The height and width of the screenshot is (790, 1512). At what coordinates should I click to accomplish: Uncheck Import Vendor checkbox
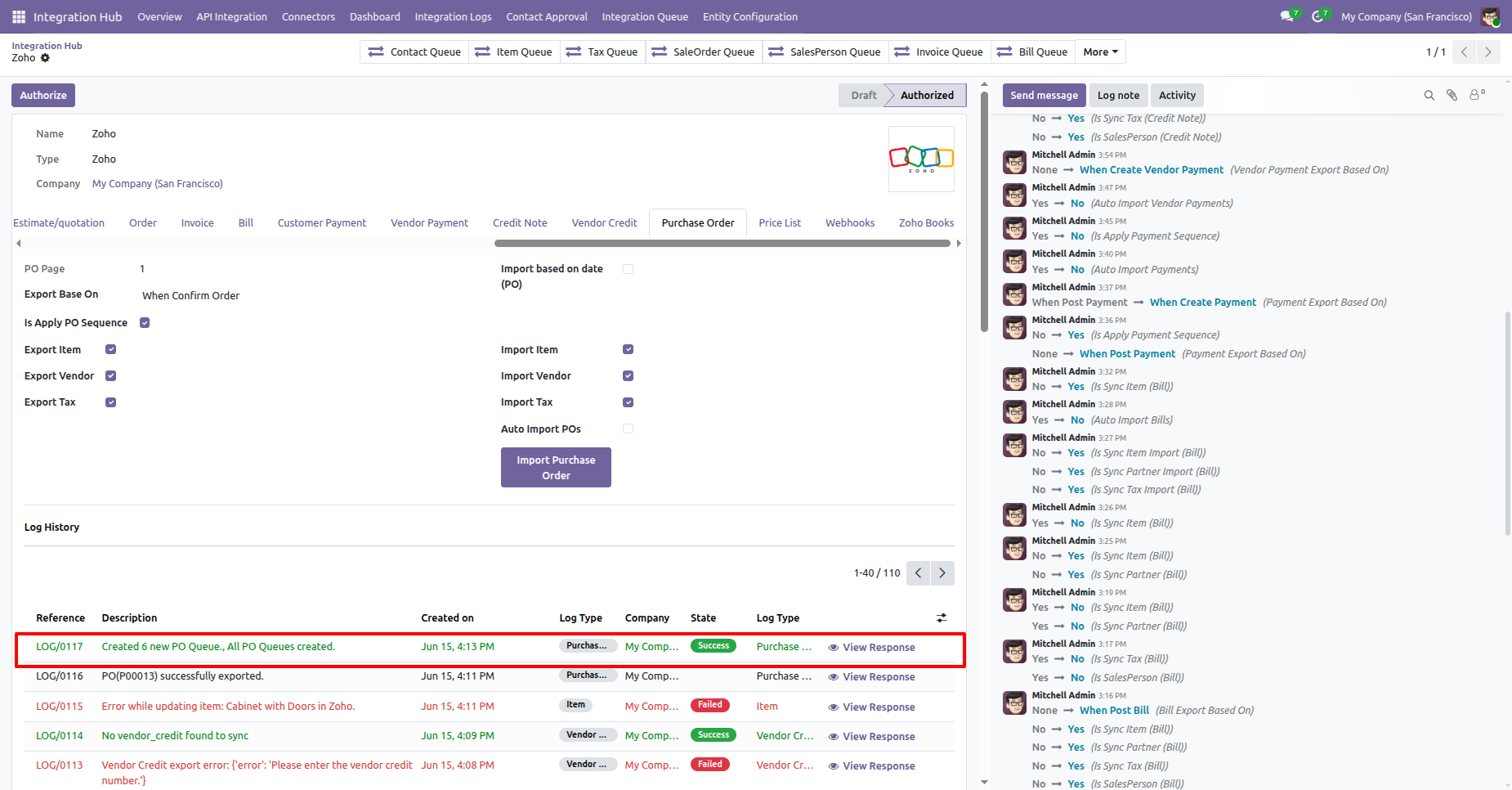point(628,376)
